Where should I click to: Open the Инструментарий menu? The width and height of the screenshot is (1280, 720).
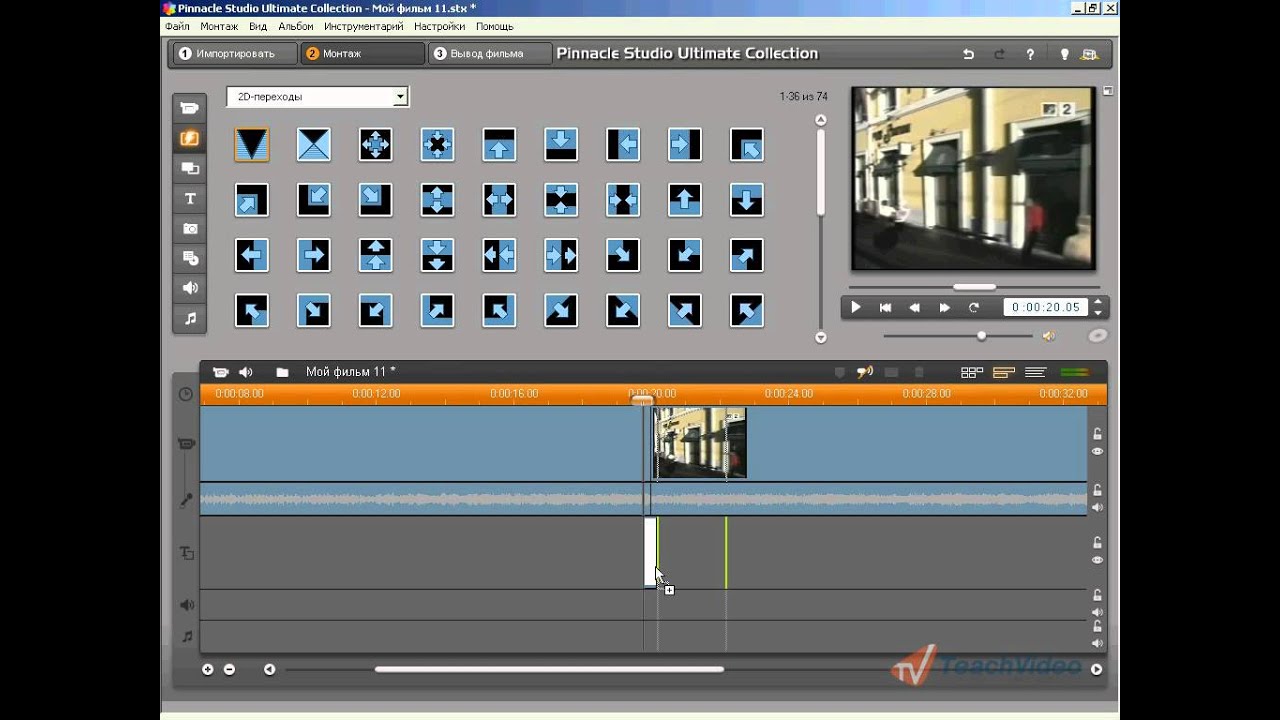(364, 26)
